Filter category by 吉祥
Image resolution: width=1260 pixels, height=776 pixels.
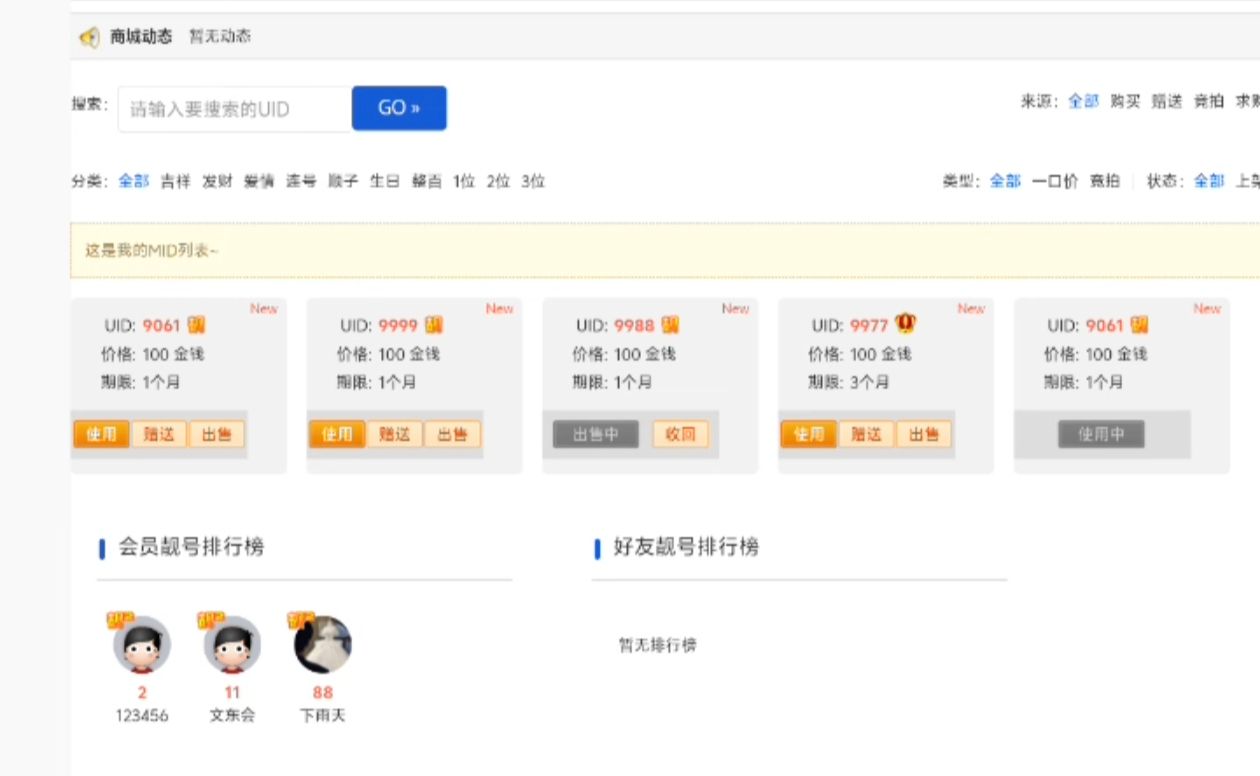(x=175, y=182)
